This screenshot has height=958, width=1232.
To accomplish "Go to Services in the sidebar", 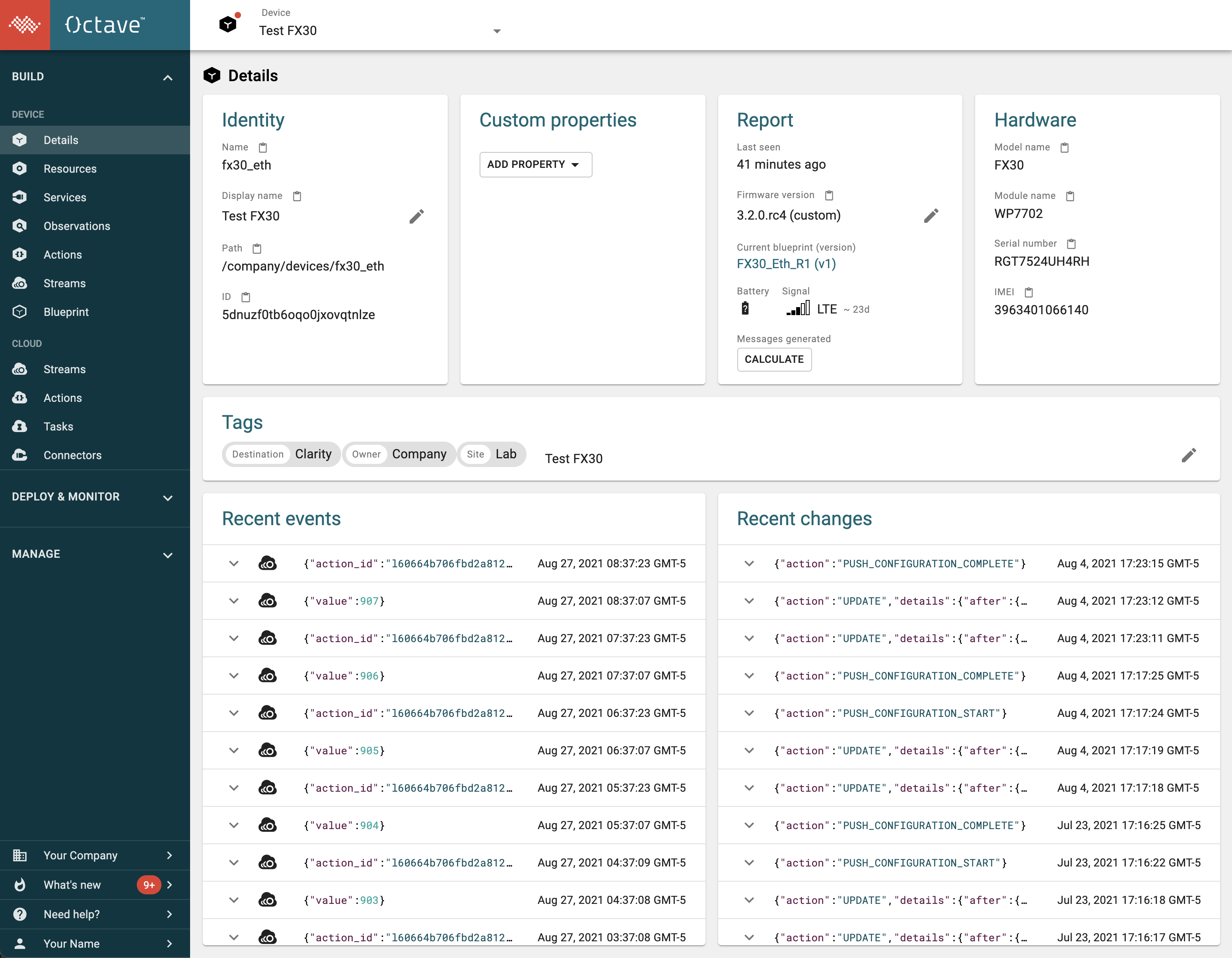I will [x=95, y=197].
